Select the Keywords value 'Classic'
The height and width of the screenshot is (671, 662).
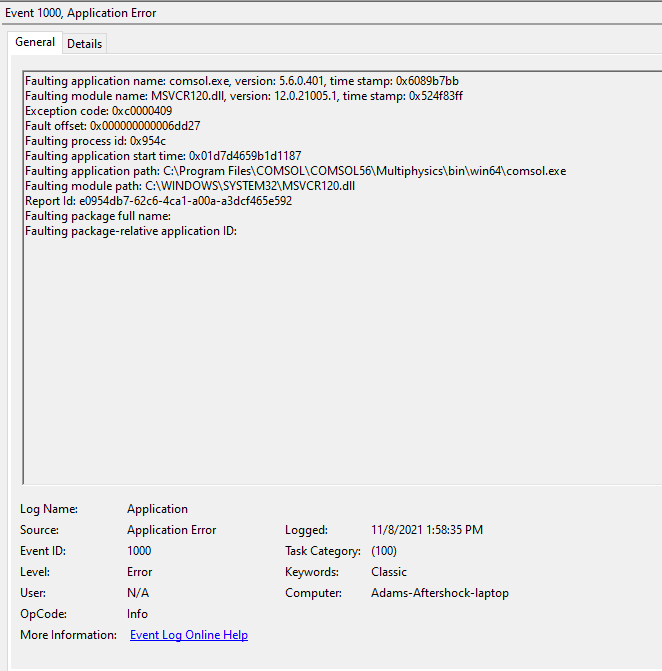389,572
